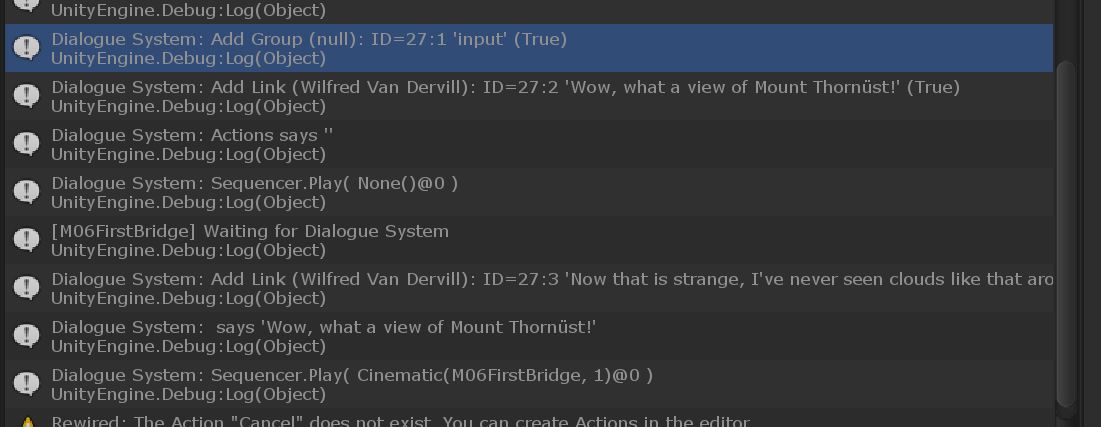
Task: Select the "Actions says ''" log entry
Action: coord(529,144)
